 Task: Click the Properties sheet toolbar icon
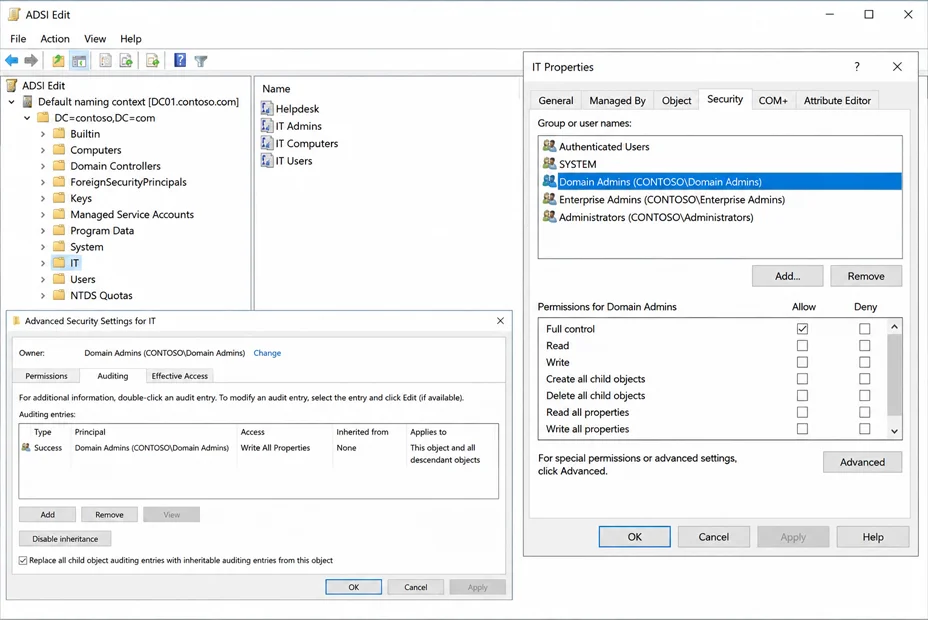[x=105, y=60]
